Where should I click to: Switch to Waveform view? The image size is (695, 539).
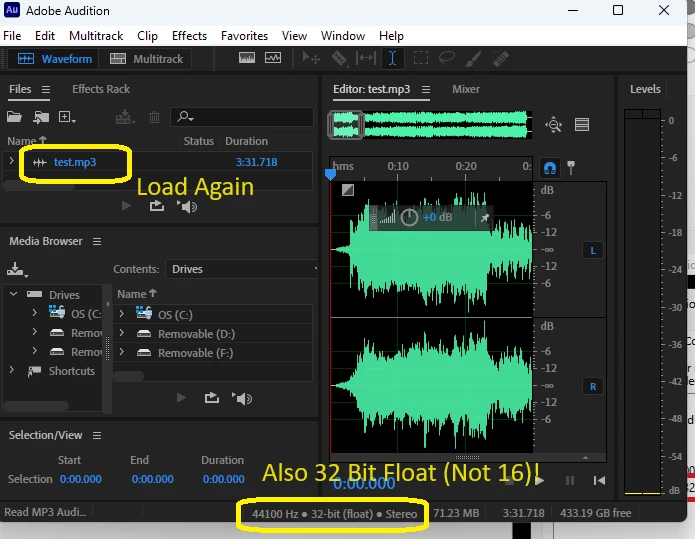pyautogui.click(x=54, y=59)
